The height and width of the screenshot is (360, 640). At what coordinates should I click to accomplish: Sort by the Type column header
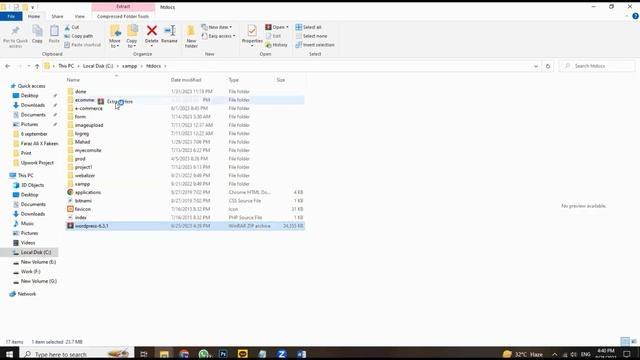pos(233,80)
